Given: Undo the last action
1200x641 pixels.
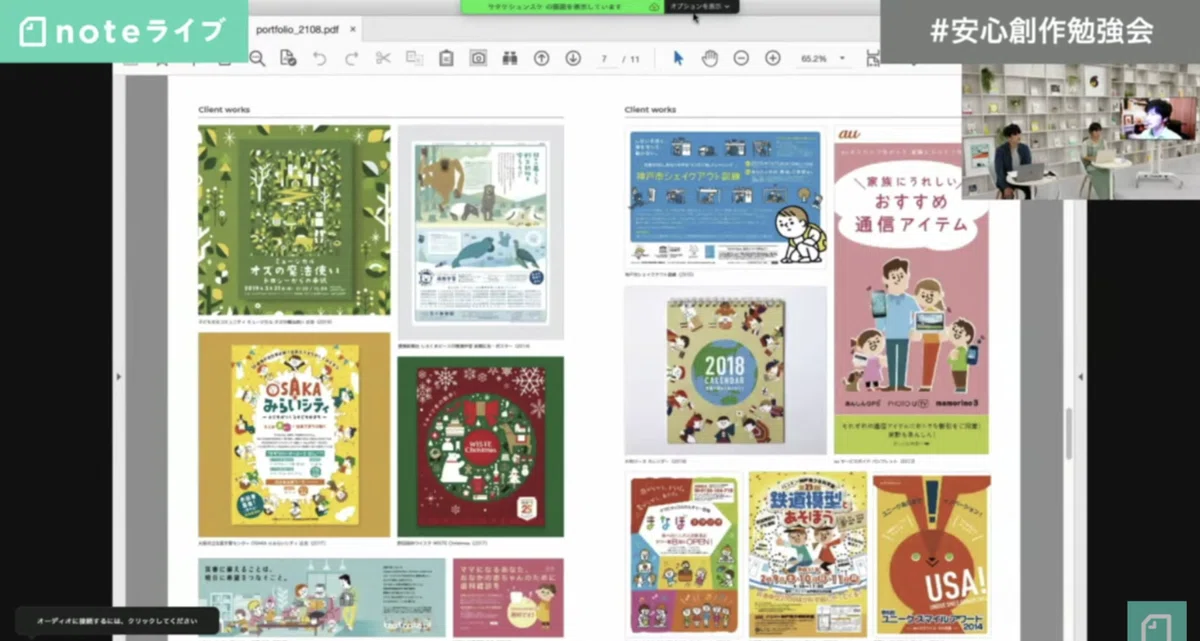Looking at the screenshot, I should pos(320,58).
